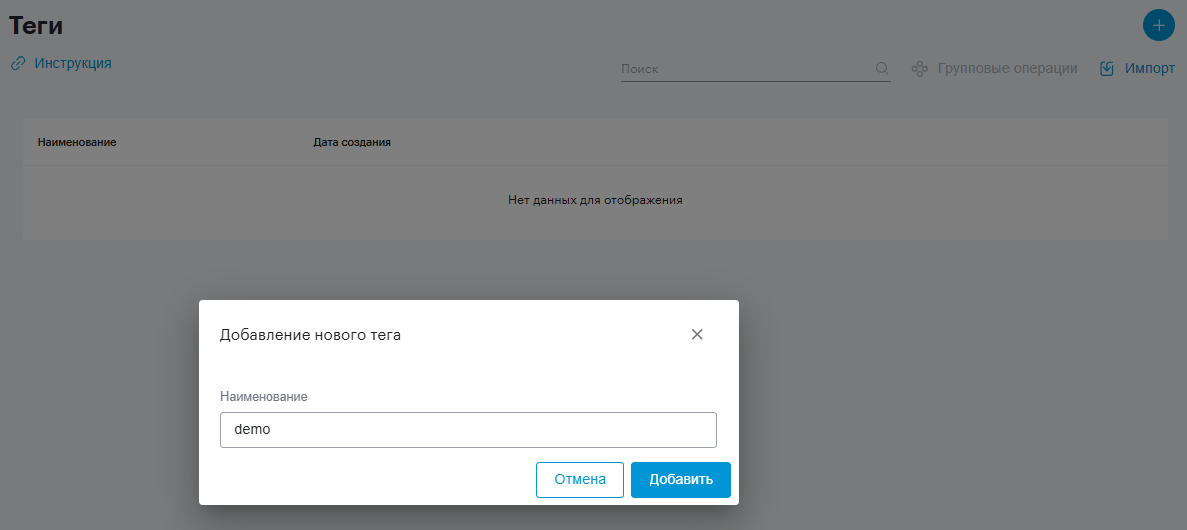Open Групповые операции
This screenshot has height=530, width=1187.
coord(1007,69)
